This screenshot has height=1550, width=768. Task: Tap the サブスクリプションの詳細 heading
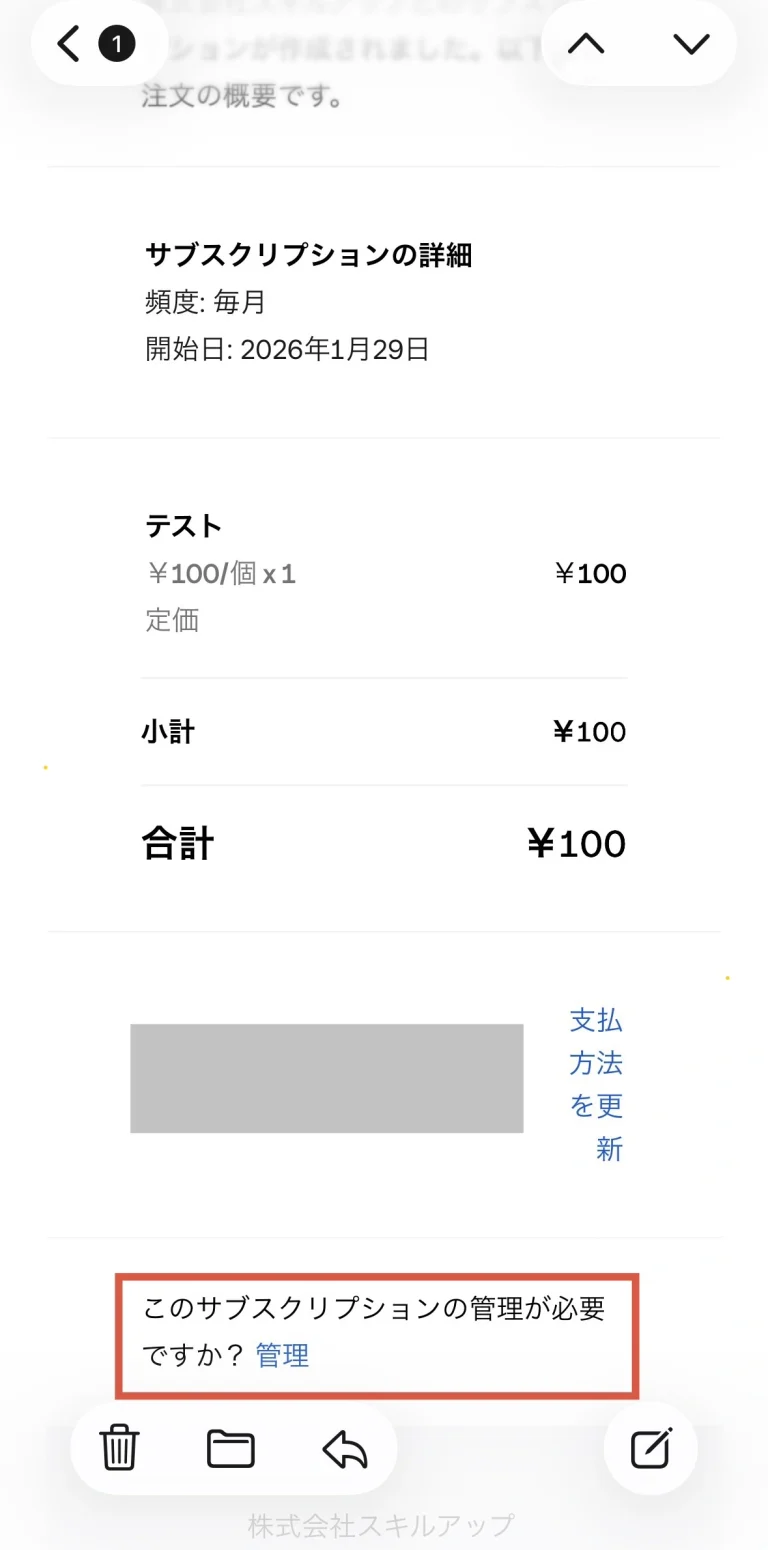coord(308,255)
